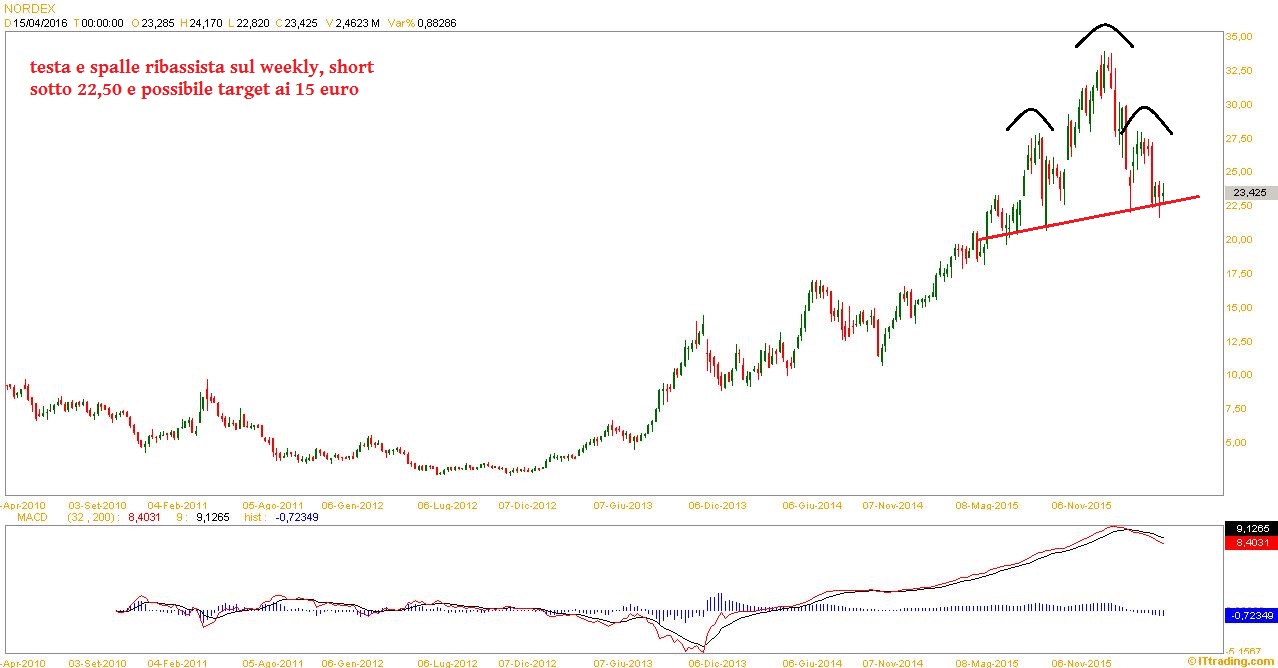Click the NORDEX chart title
This screenshot has width=1278, height=668.
[x=29, y=8]
